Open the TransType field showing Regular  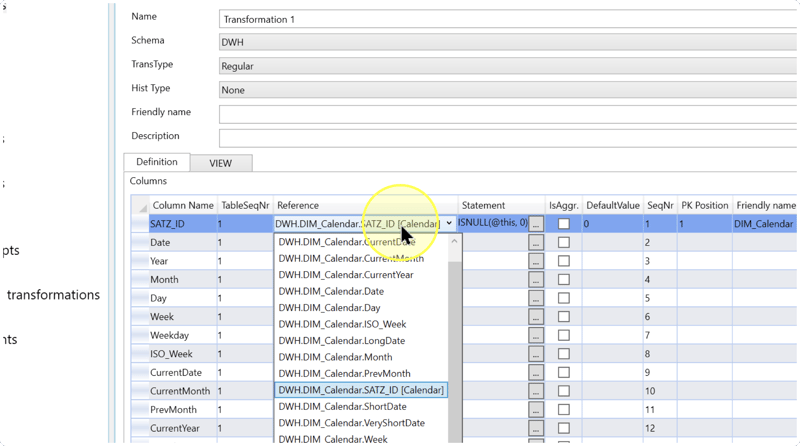(508, 66)
